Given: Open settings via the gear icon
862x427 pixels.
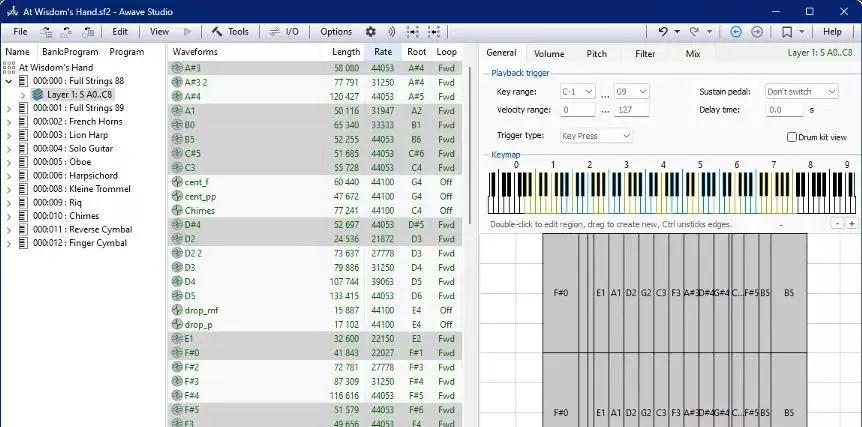Looking at the screenshot, I should [x=371, y=32].
